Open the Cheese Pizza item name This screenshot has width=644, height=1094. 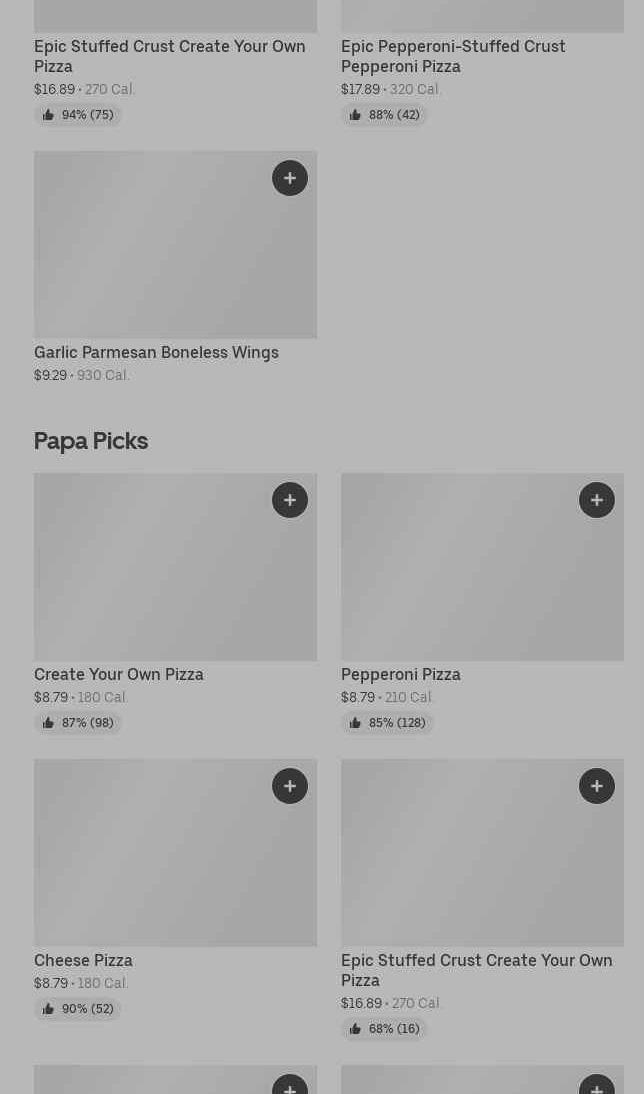[x=83, y=960]
